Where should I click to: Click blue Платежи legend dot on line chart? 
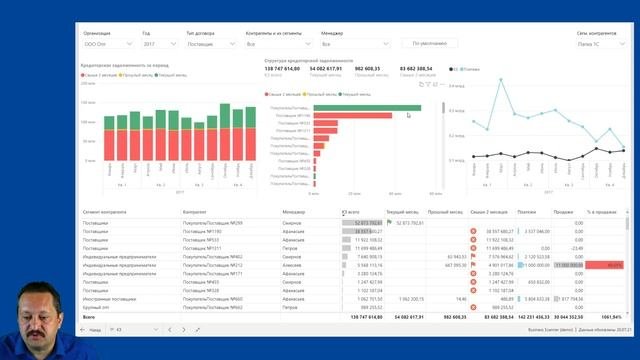point(462,69)
